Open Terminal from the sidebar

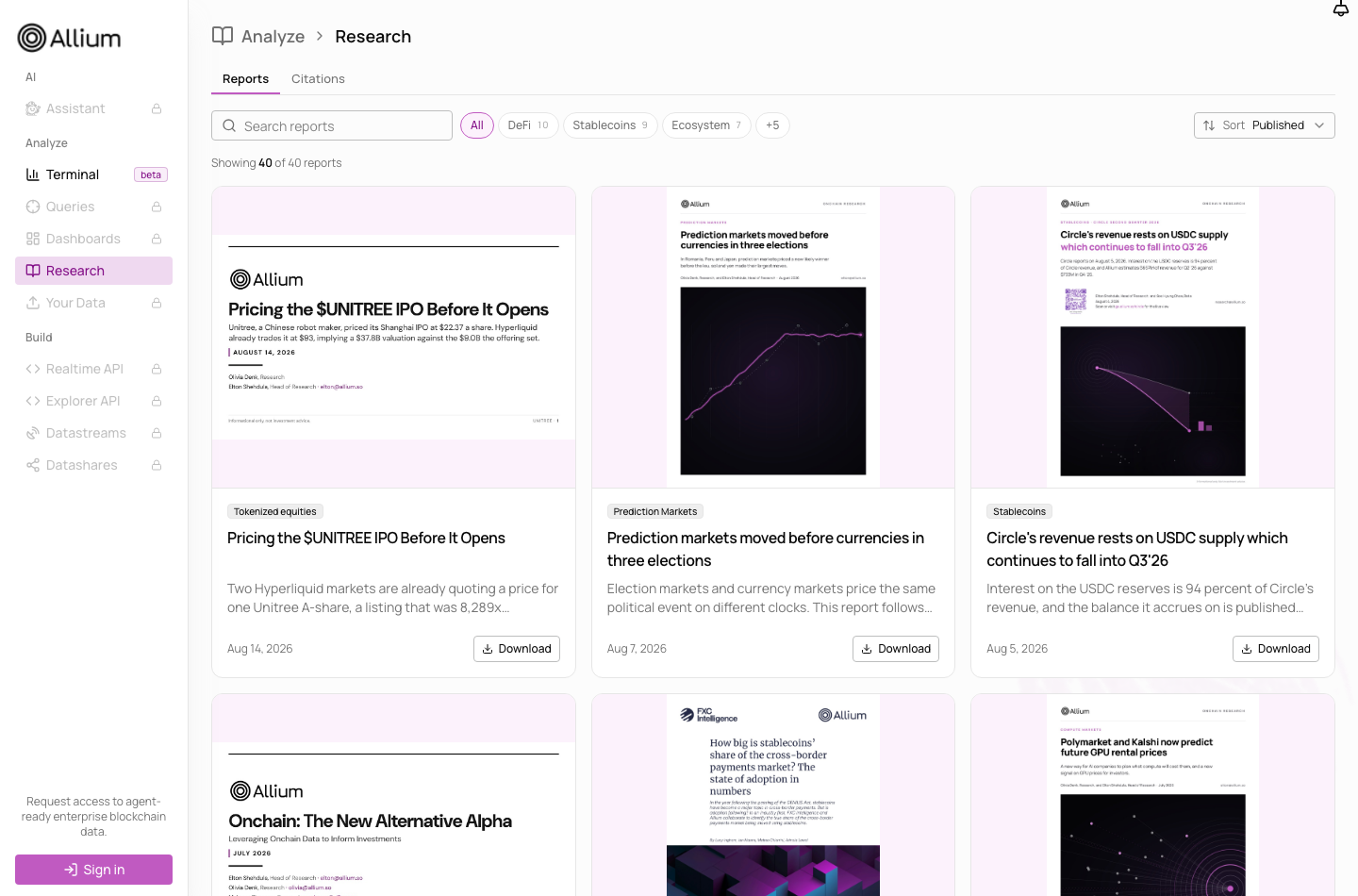93,174
